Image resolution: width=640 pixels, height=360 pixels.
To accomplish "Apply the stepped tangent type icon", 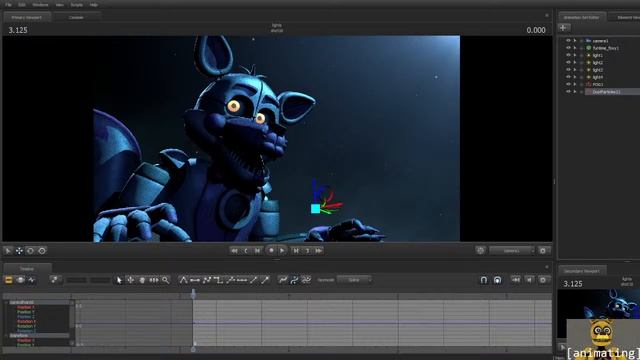I will tap(218, 280).
